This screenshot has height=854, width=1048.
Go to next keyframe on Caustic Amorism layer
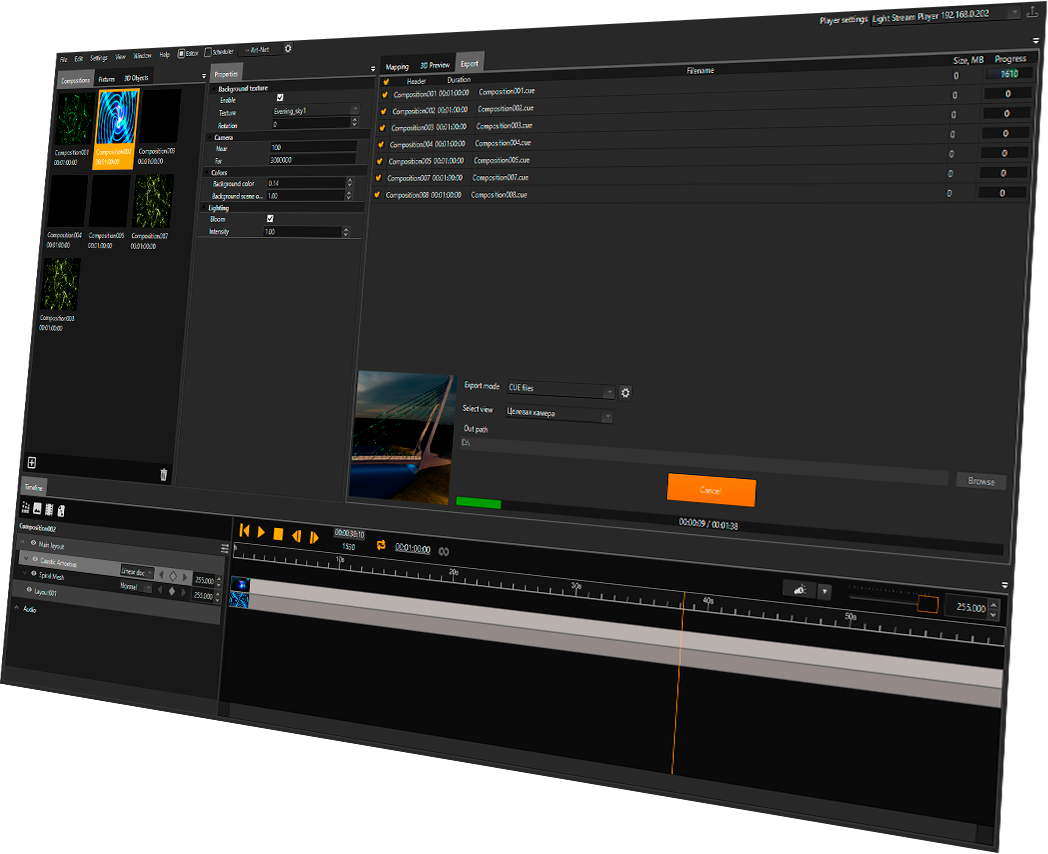(x=185, y=577)
